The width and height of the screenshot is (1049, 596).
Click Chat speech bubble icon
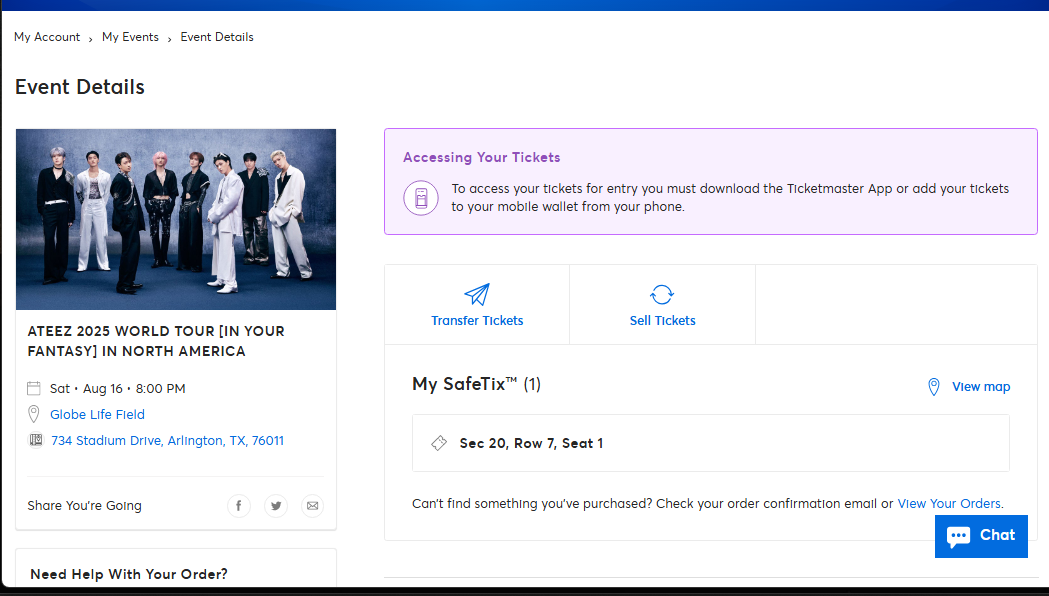tap(958, 536)
